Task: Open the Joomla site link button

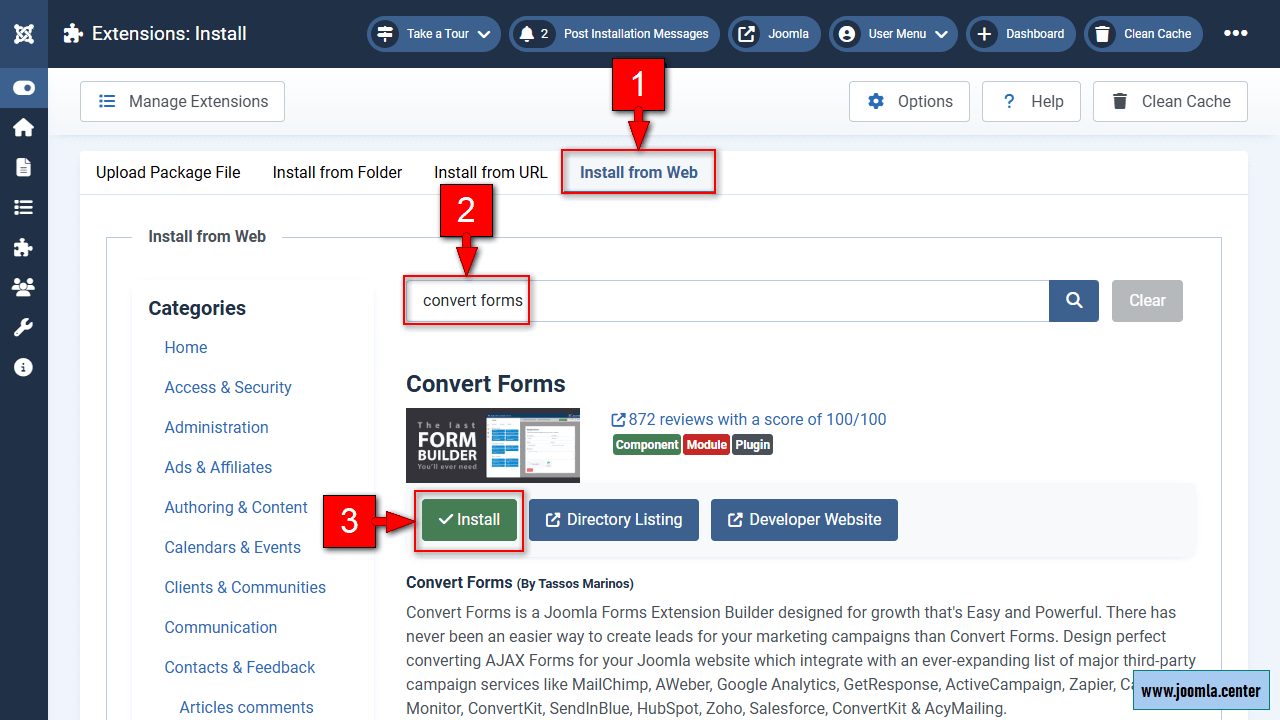Action: click(774, 33)
